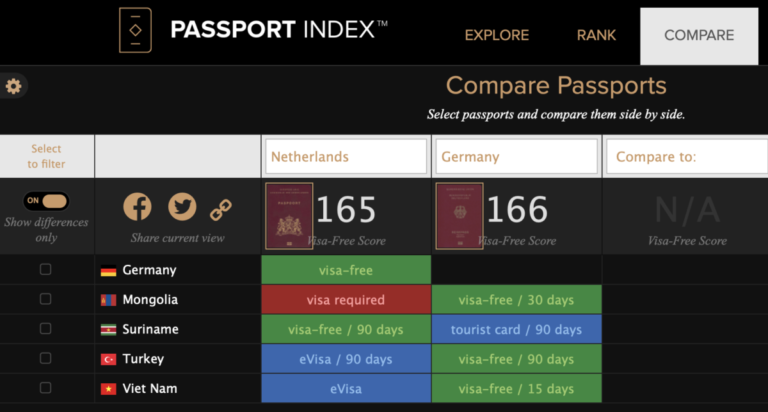The width and height of the screenshot is (768, 412).
Task: Copy link with the chain icon
Action: (x=220, y=209)
